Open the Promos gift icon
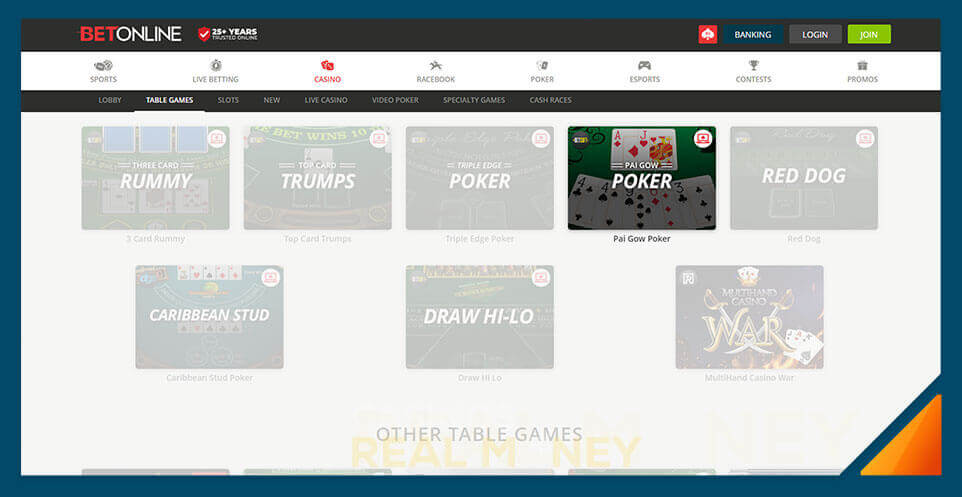Viewport: 962px width, 497px height. tap(863, 65)
